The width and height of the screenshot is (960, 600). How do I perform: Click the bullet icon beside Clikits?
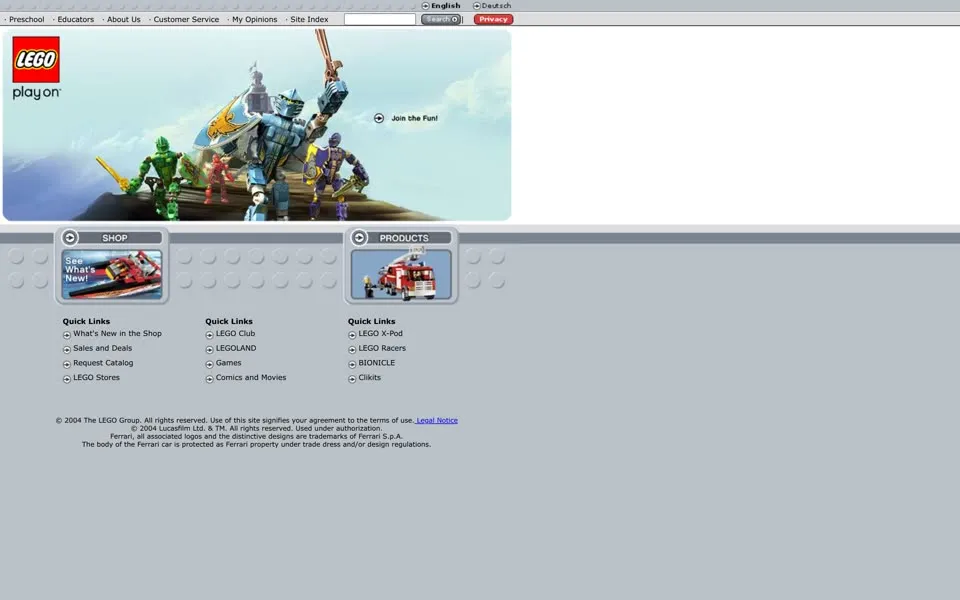click(352, 379)
